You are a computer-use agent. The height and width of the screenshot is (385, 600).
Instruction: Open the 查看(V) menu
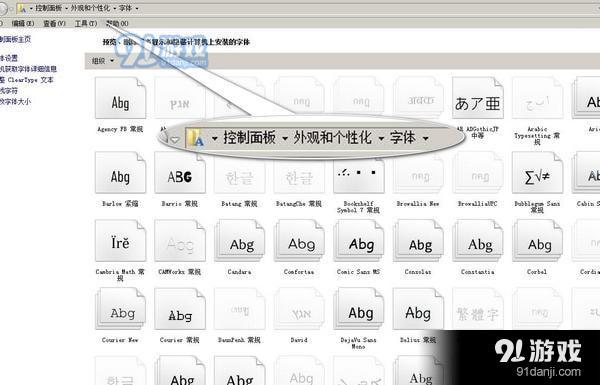pos(54,24)
